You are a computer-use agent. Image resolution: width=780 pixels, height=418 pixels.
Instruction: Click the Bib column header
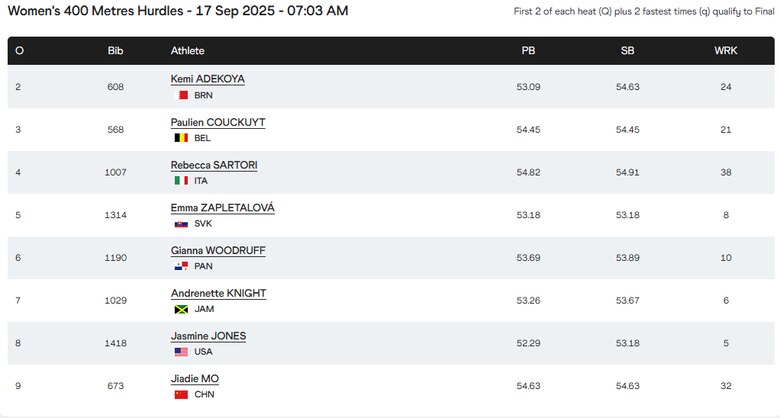click(115, 50)
